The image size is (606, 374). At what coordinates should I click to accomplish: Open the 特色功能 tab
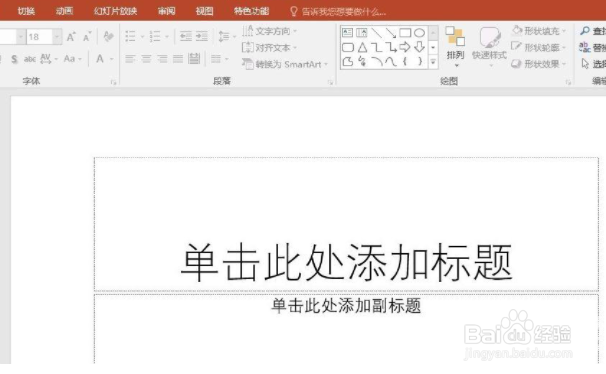click(251, 11)
